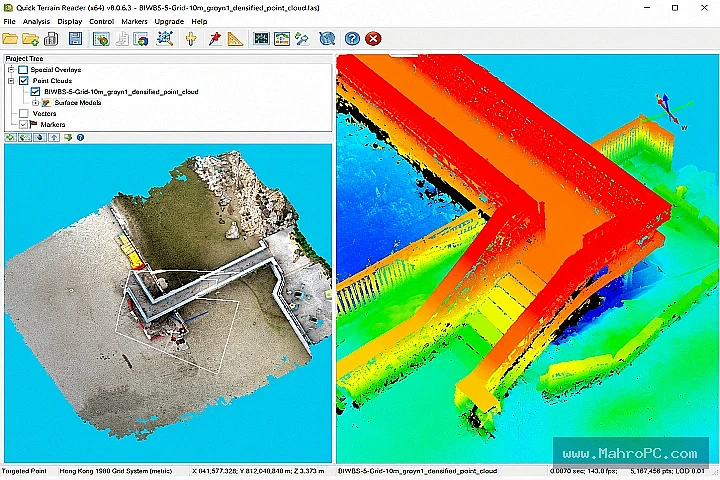Uncheck the Point Clouds checkbox
Viewport: 720px width, 480px height.
23,81
